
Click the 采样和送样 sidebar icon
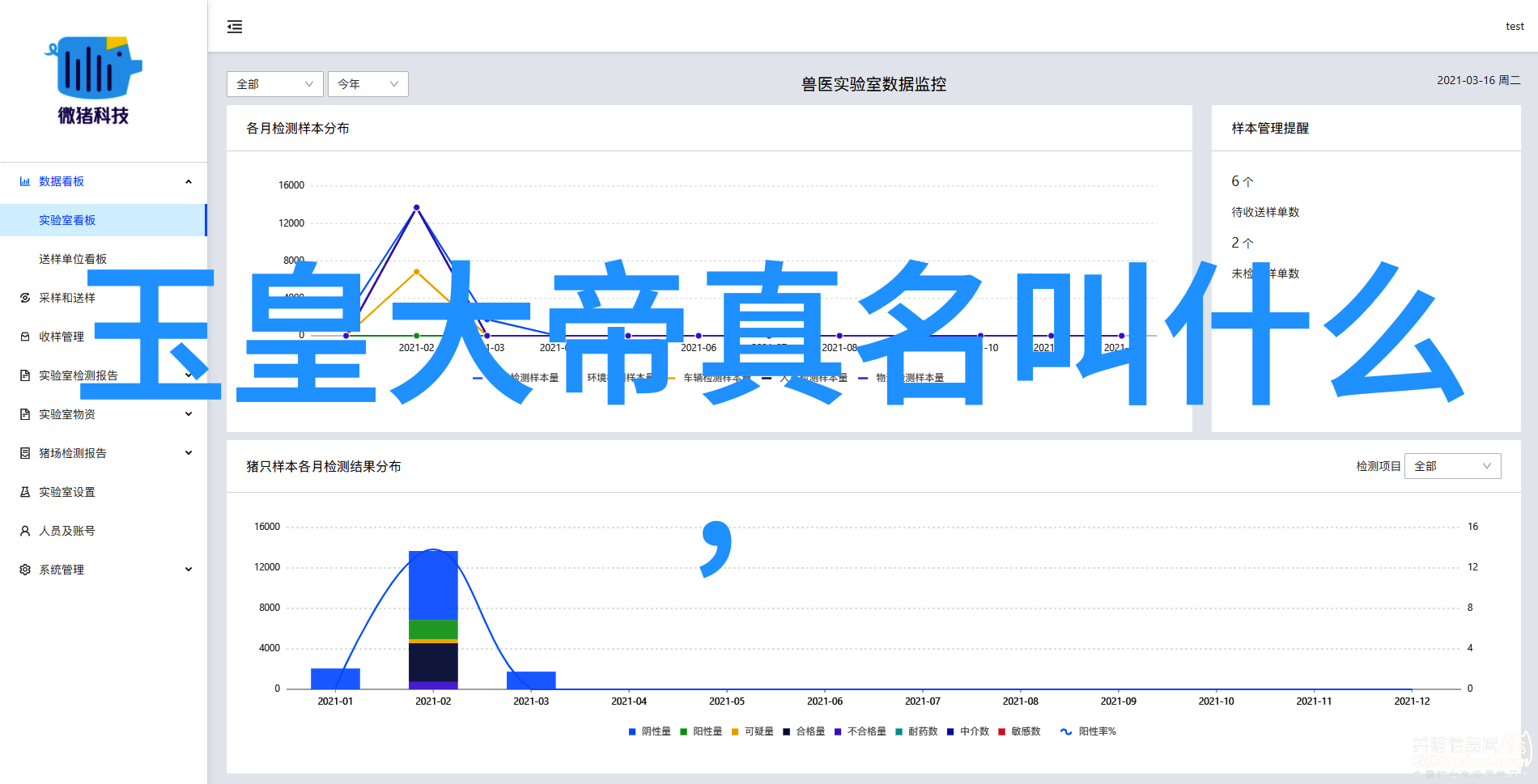pos(25,298)
